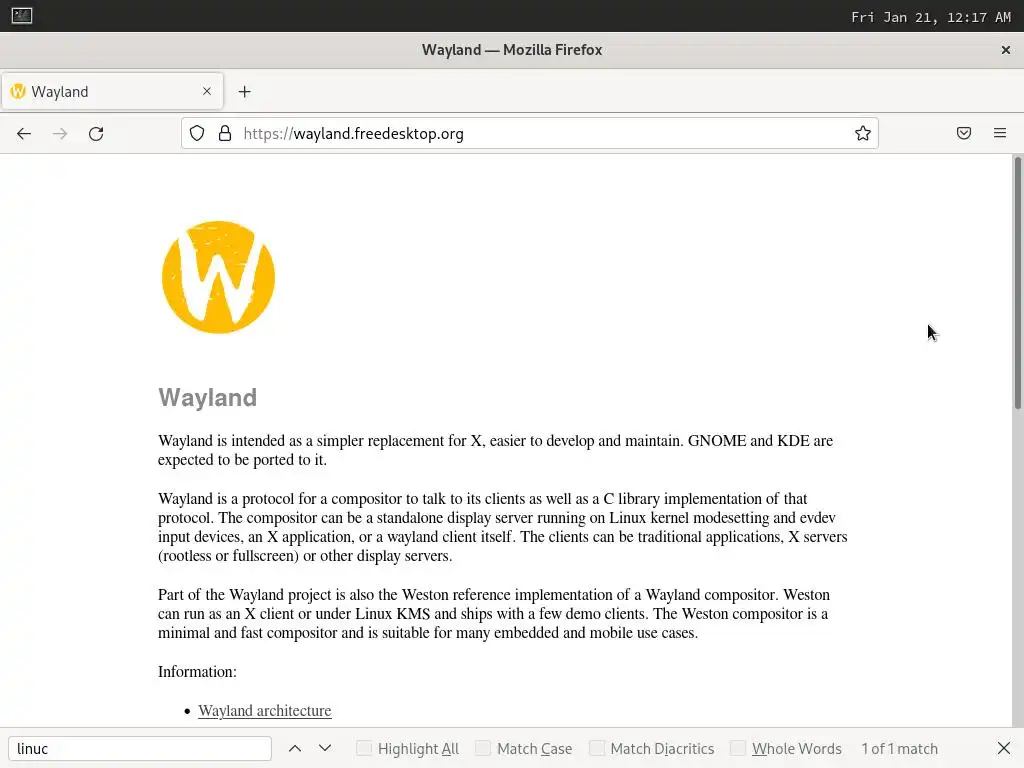The image size is (1024, 768).
Task: Click the Wayland logo image
Action: coord(218,278)
